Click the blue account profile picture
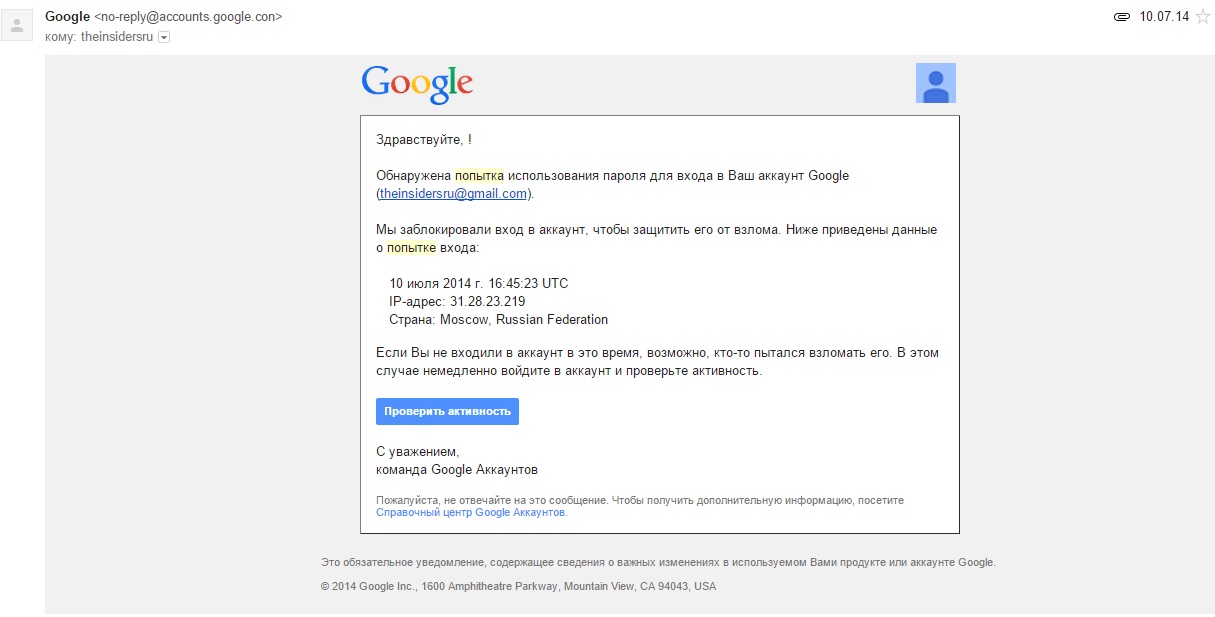1215x617 pixels. [x=935, y=83]
